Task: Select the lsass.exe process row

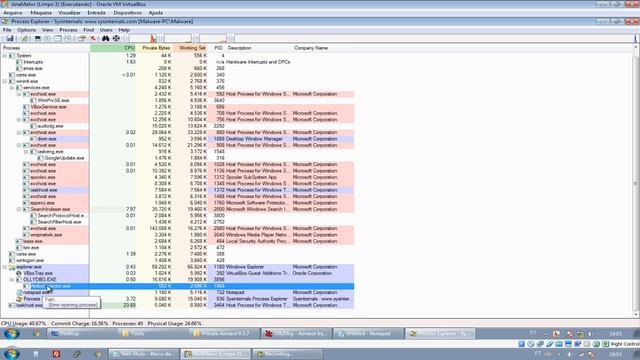Action: [177, 241]
